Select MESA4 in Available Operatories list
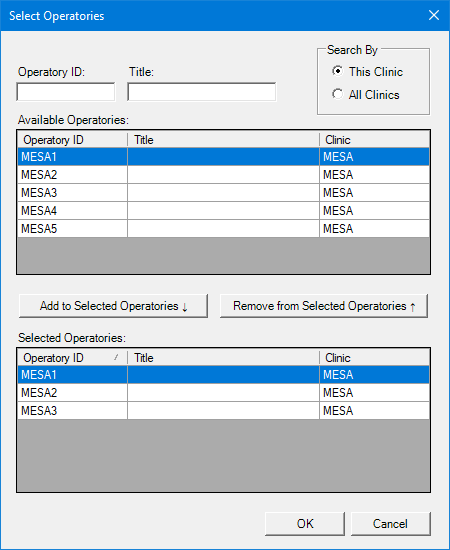The image size is (450, 550). tap(223, 211)
